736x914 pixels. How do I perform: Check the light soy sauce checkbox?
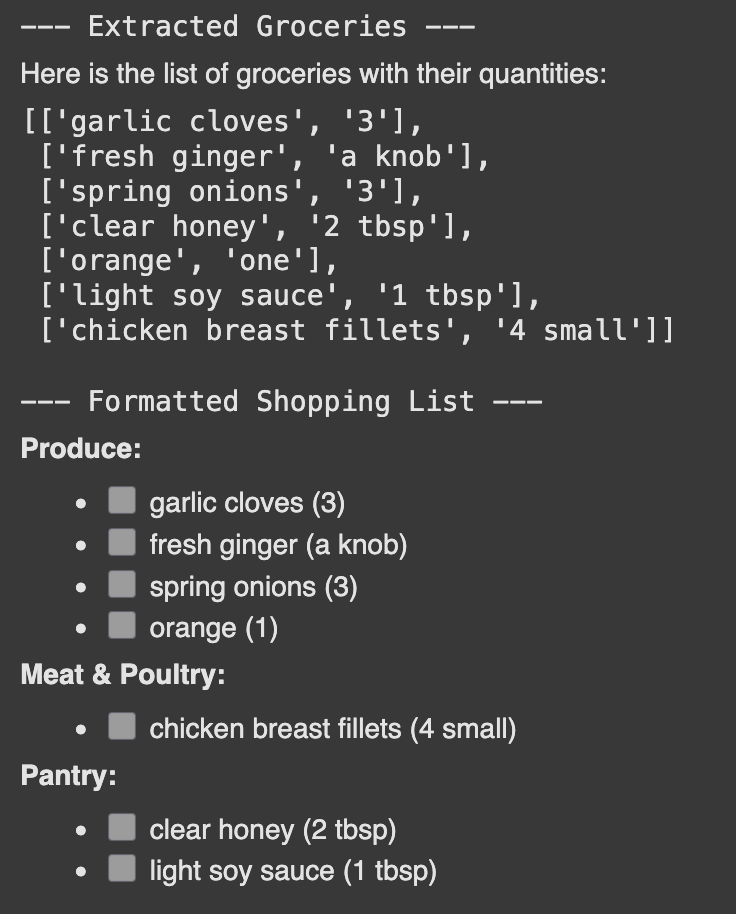tap(122, 869)
